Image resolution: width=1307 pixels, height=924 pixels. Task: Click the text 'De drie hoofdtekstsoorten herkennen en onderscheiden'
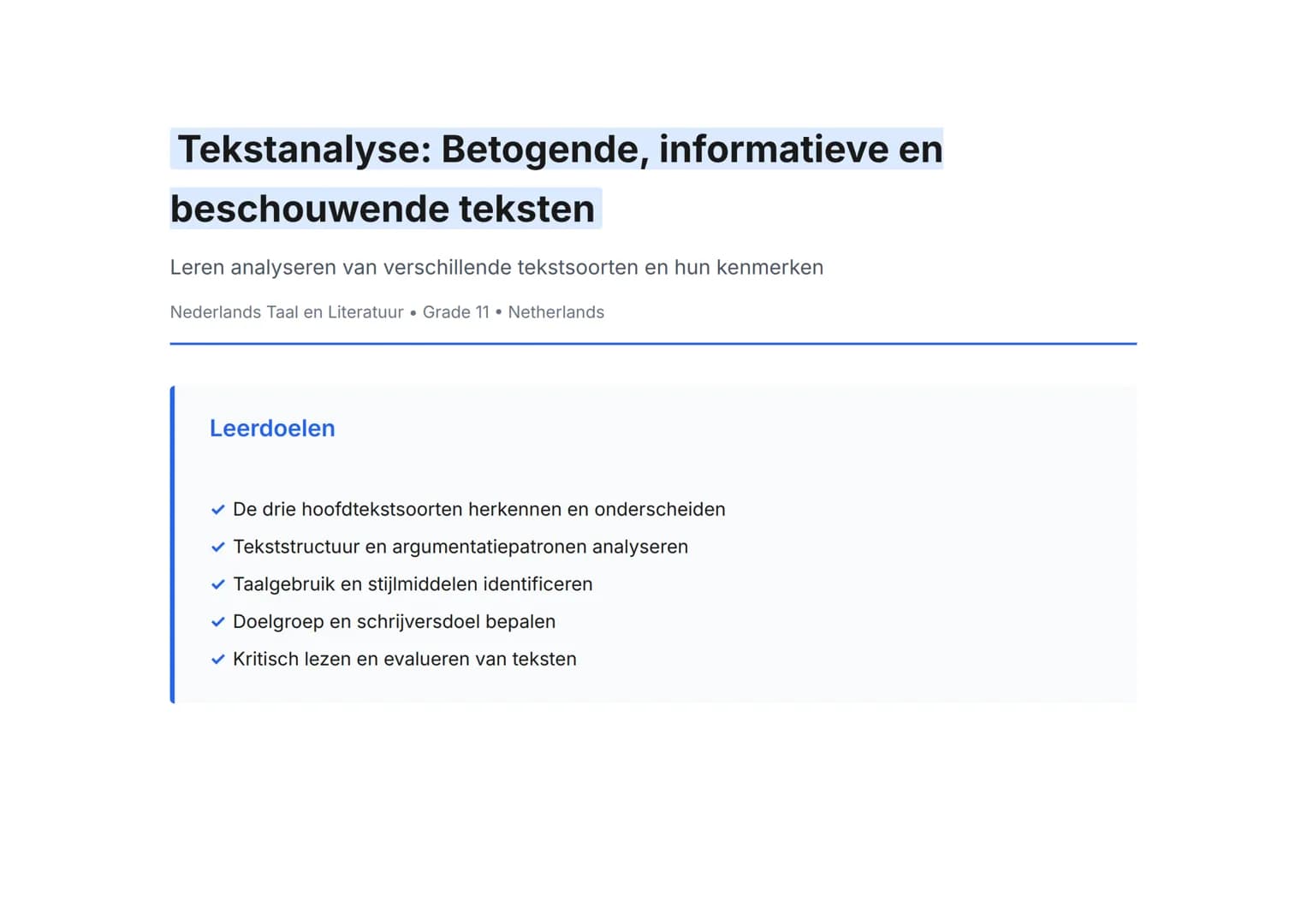(x=478, y=510)
